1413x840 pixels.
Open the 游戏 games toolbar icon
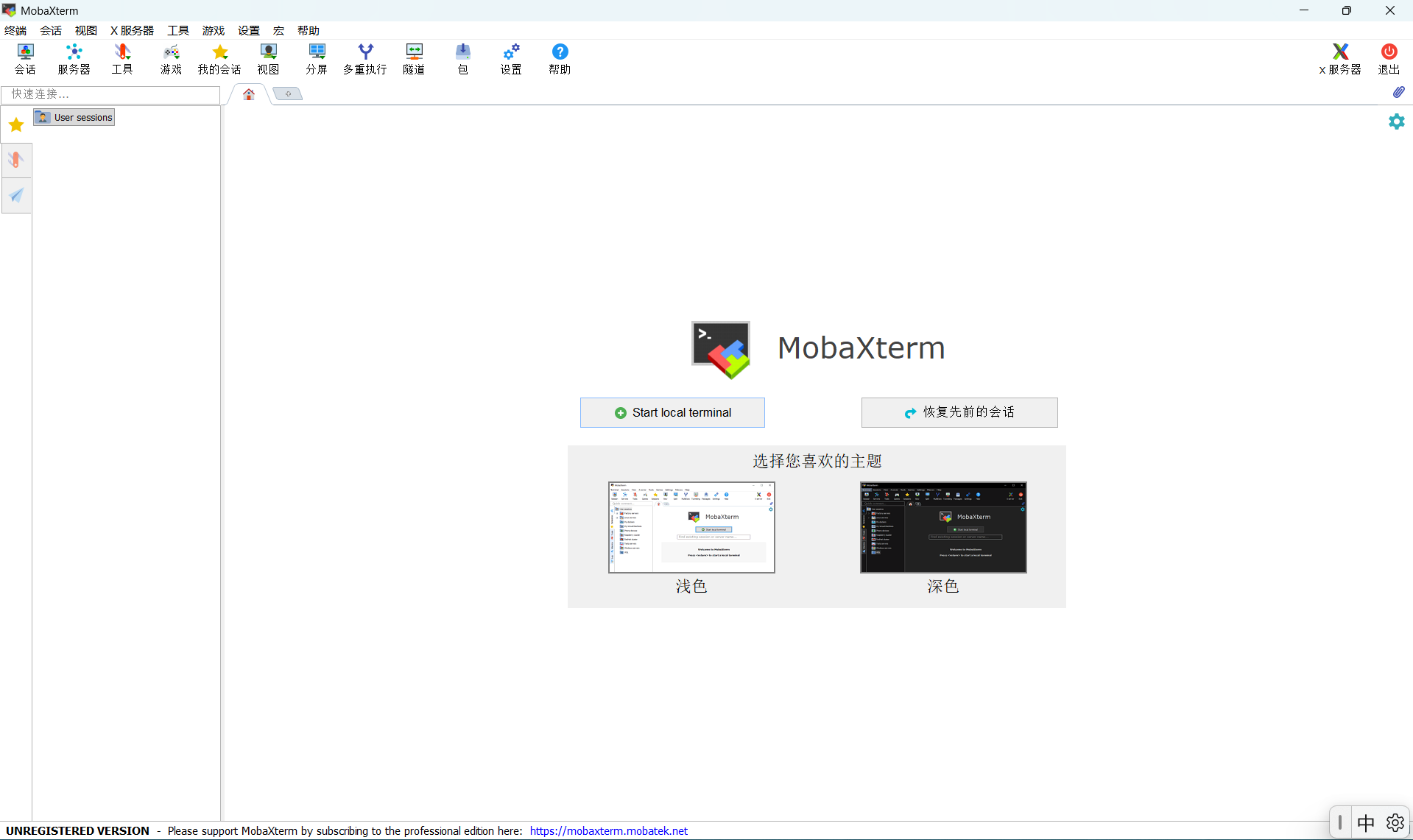[171, 59]
